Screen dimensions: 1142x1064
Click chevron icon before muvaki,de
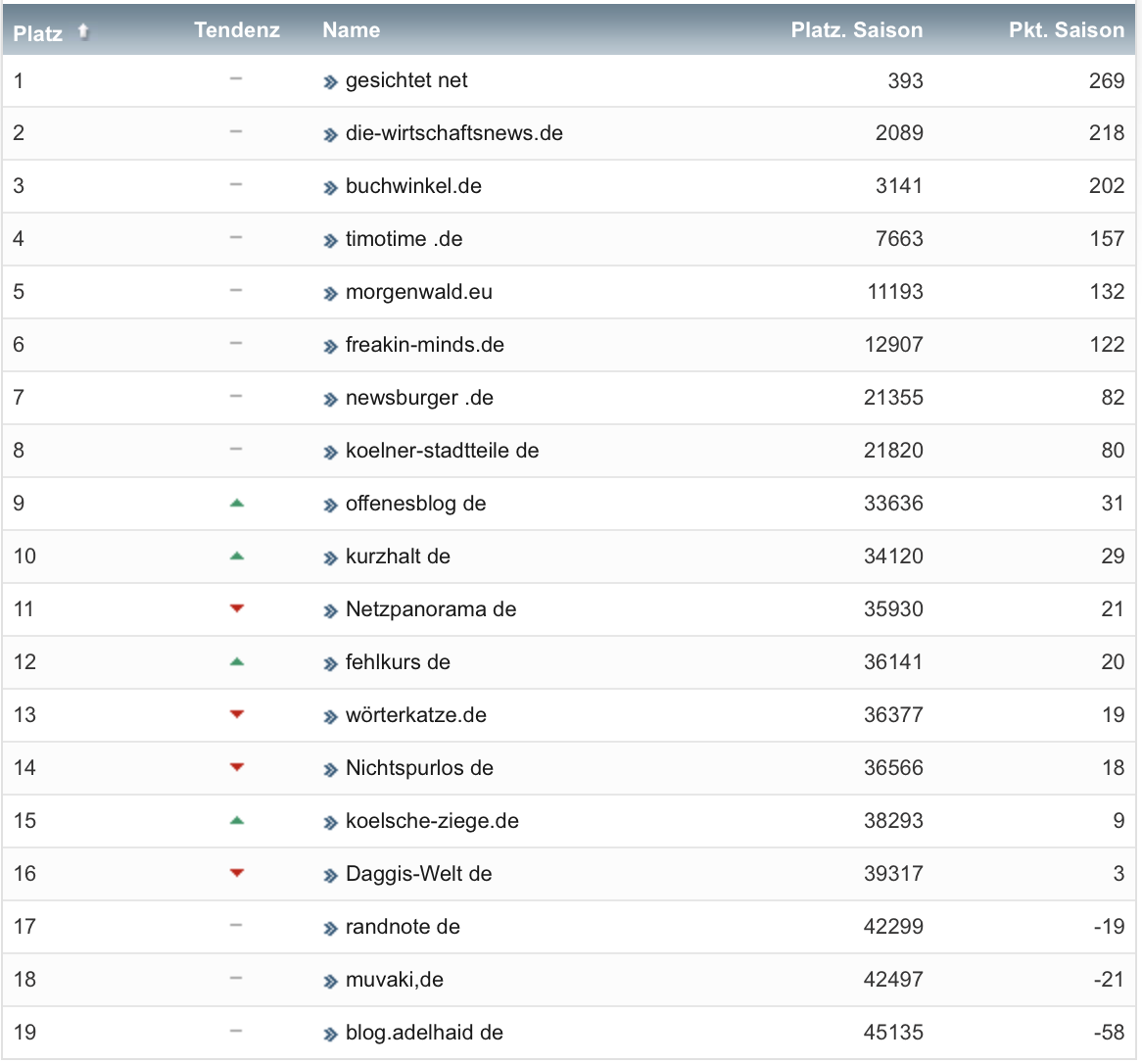331,982
